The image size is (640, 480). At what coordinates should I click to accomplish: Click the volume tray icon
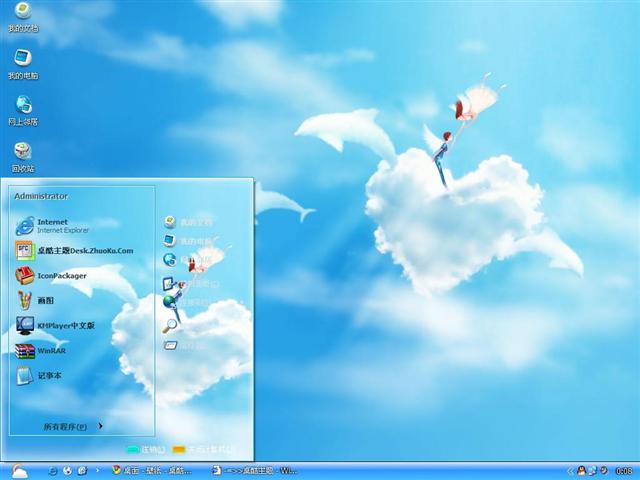(x=603, y=471)
